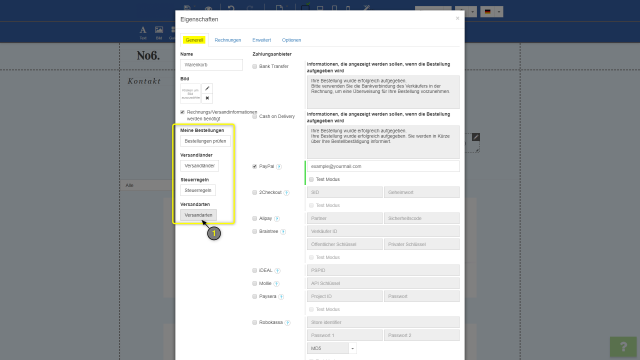Click the redo icon in the top toolbar
This screenshot has width=640, height=360.
click(250, 8)
